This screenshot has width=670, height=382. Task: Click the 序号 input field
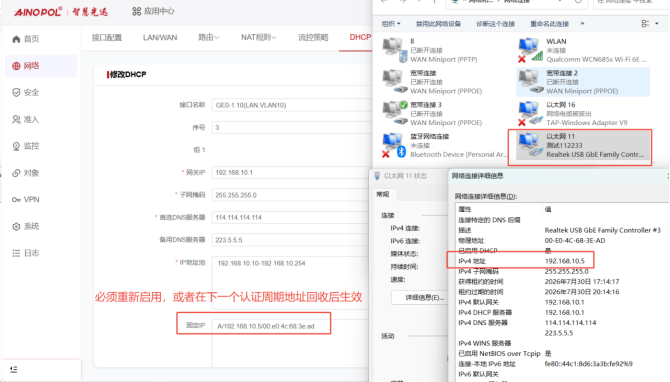click(292, 127)
